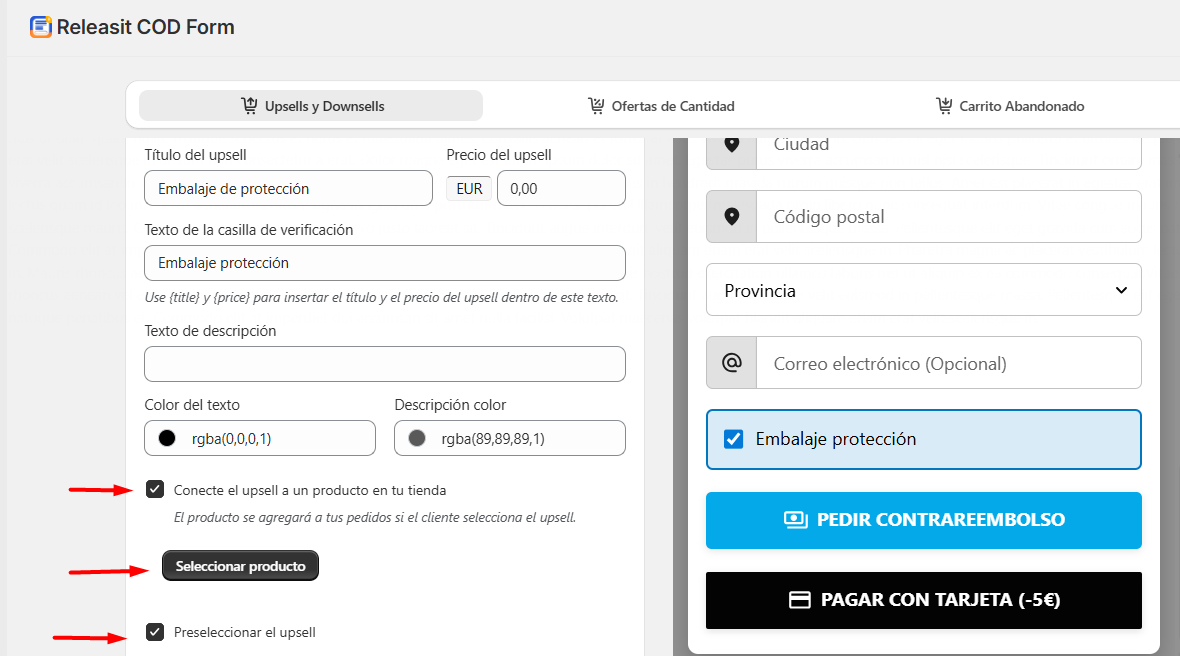
Task: Click the Título del upsell input field
Action: [288, 188]
